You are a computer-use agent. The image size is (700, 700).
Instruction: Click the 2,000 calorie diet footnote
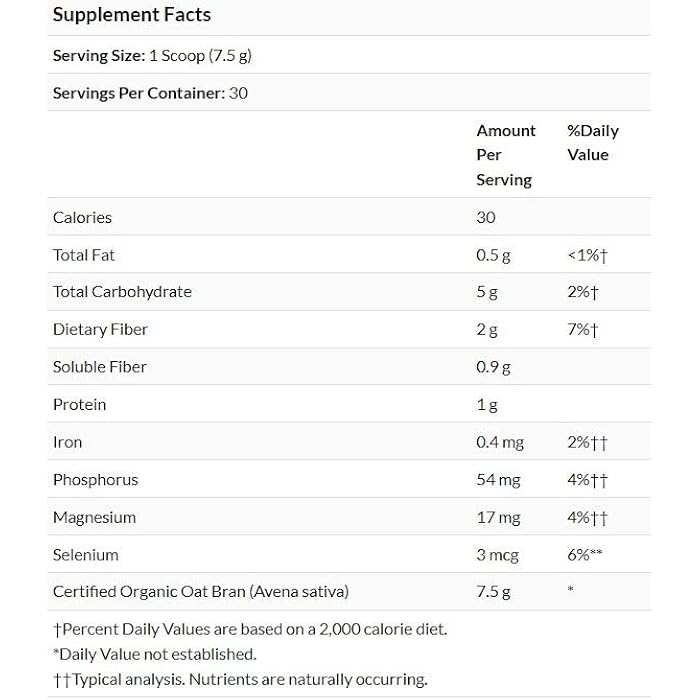(x=250, y=629)
